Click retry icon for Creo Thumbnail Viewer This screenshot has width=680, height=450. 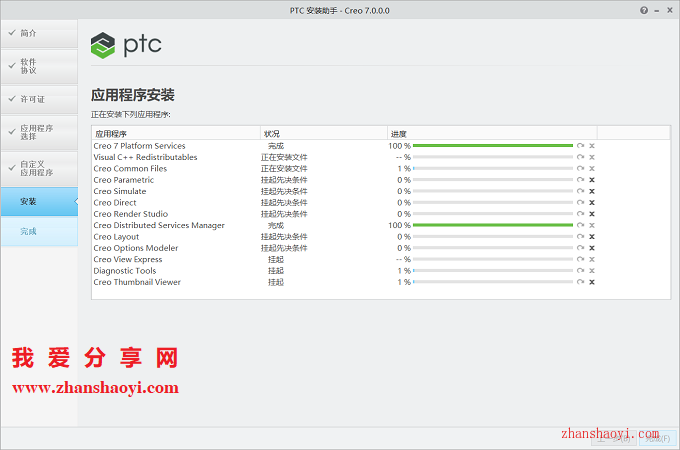pyautogui.click(x=580, y=282)
